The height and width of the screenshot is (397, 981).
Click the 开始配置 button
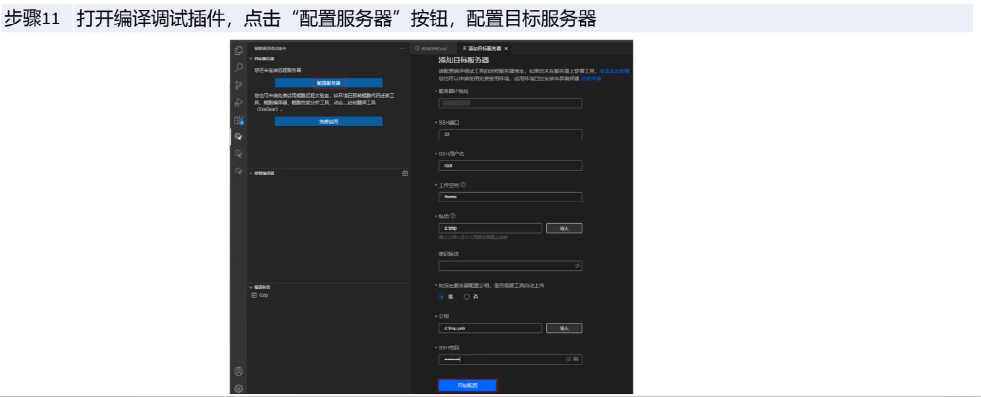pos(467,386)
